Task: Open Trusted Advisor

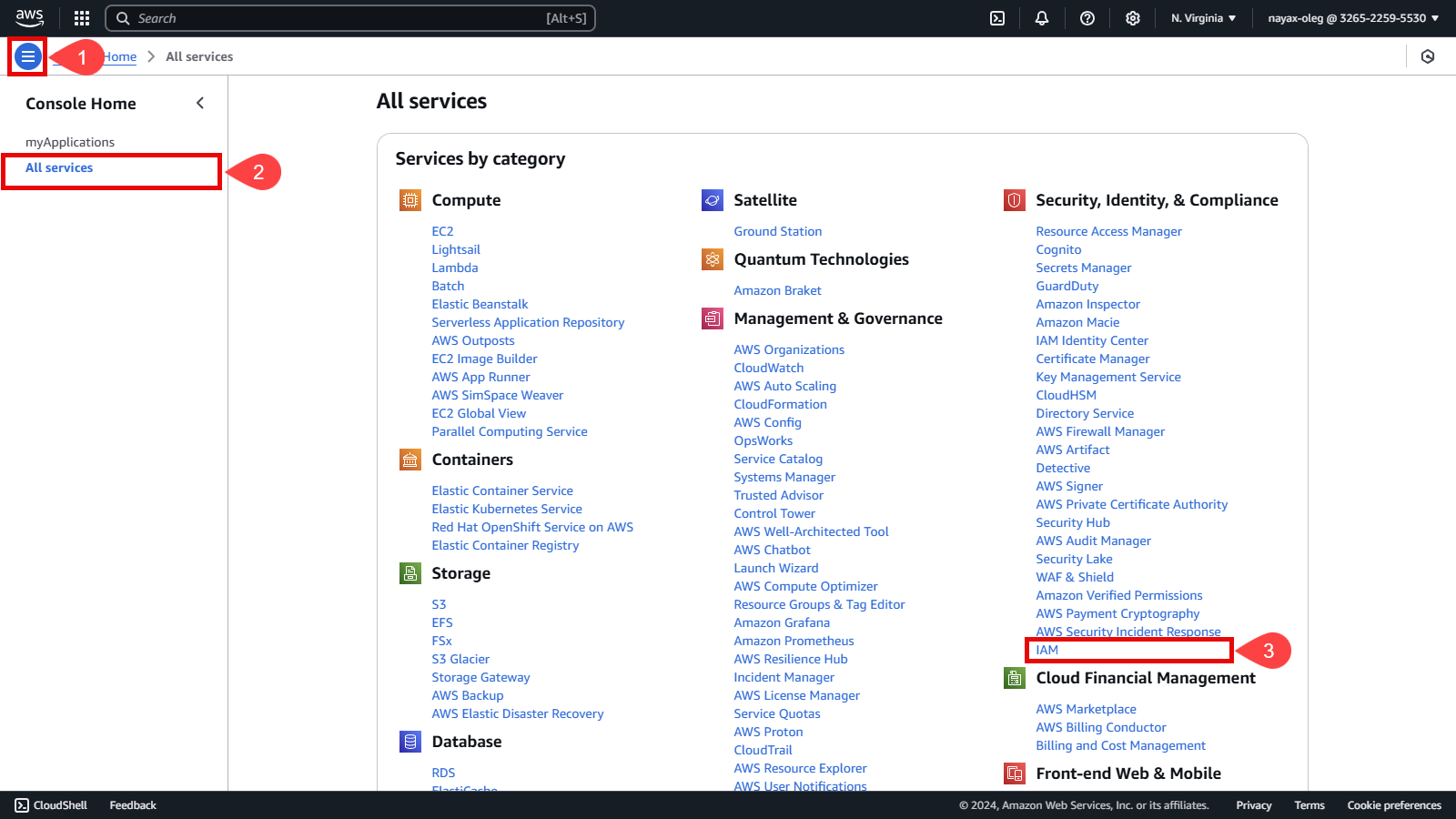Action: pos(779,495)
